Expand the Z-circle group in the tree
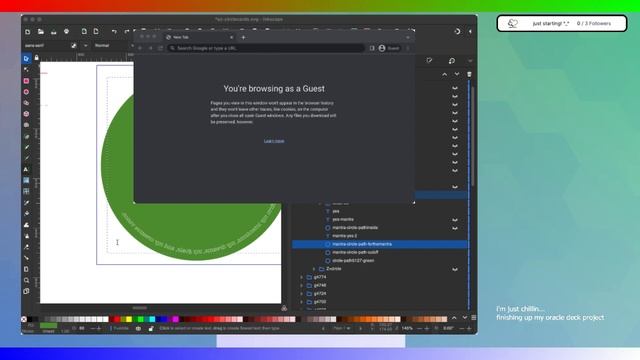Image resolution: width=640 pixels, height=360 pixels. click(x=314, y=269)
